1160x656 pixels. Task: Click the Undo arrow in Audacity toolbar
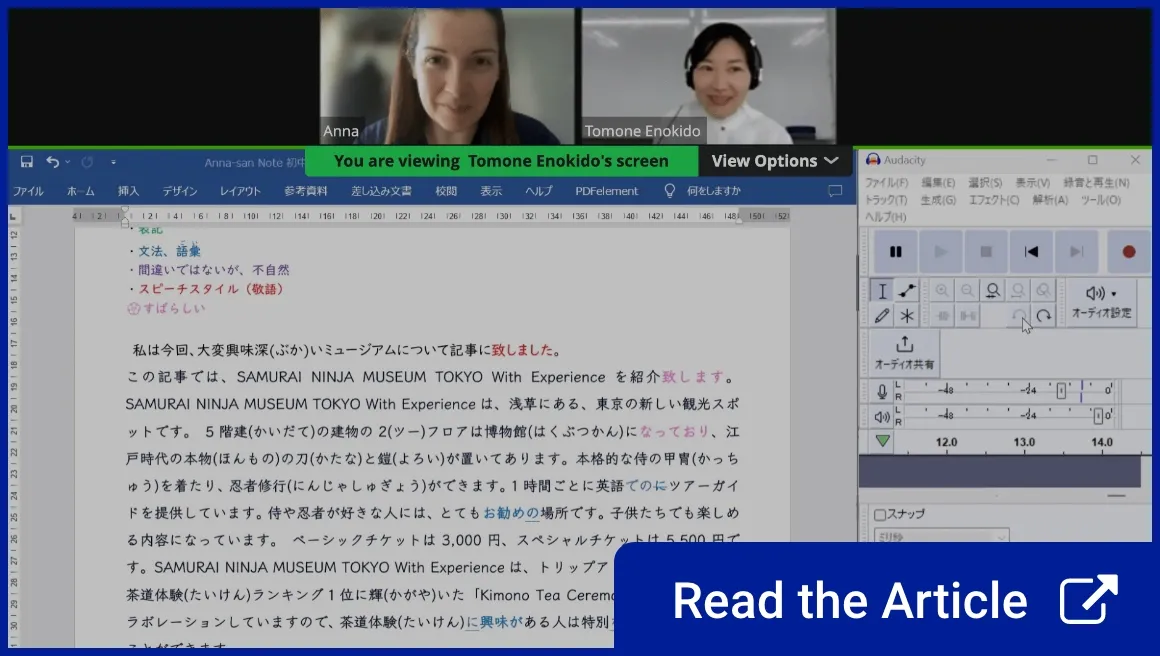coord(1019,316)
